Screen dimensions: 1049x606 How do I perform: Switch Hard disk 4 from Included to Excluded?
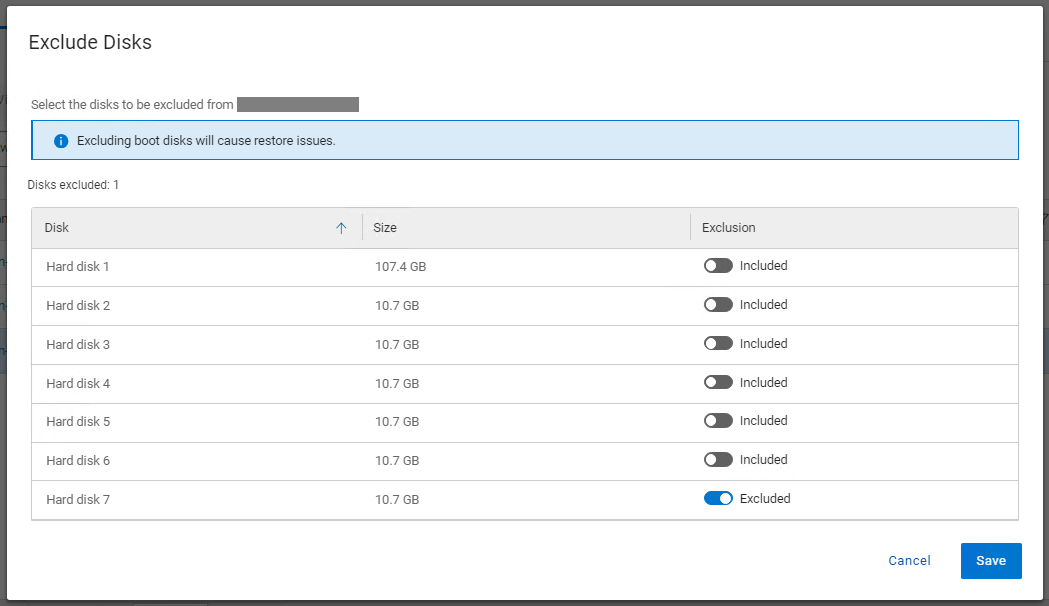[x=718, y=382]
